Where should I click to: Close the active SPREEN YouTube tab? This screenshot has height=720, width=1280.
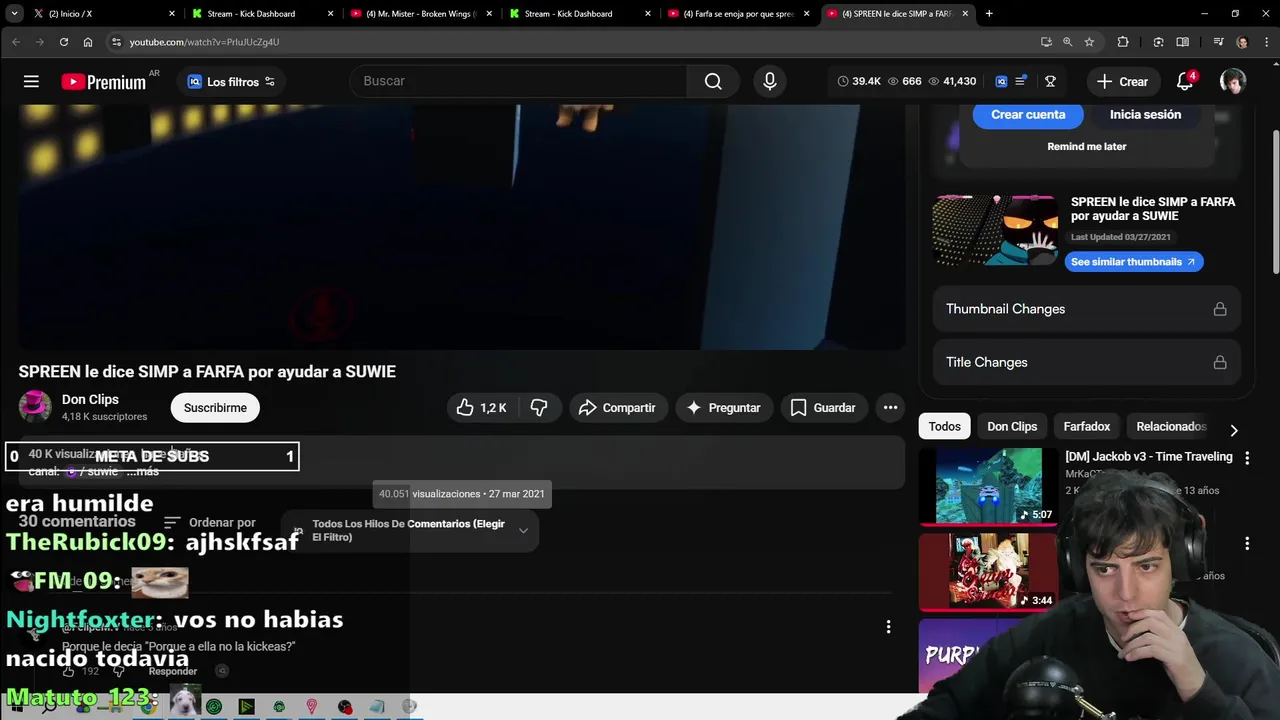click(965, 14)
